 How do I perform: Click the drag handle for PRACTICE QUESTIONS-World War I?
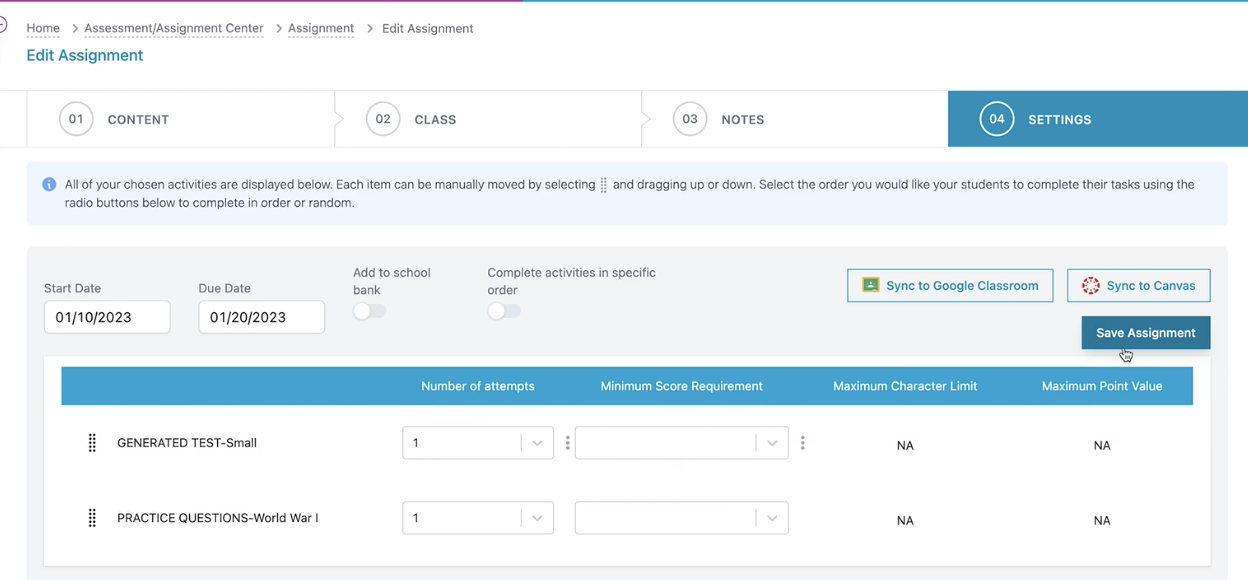92,518
